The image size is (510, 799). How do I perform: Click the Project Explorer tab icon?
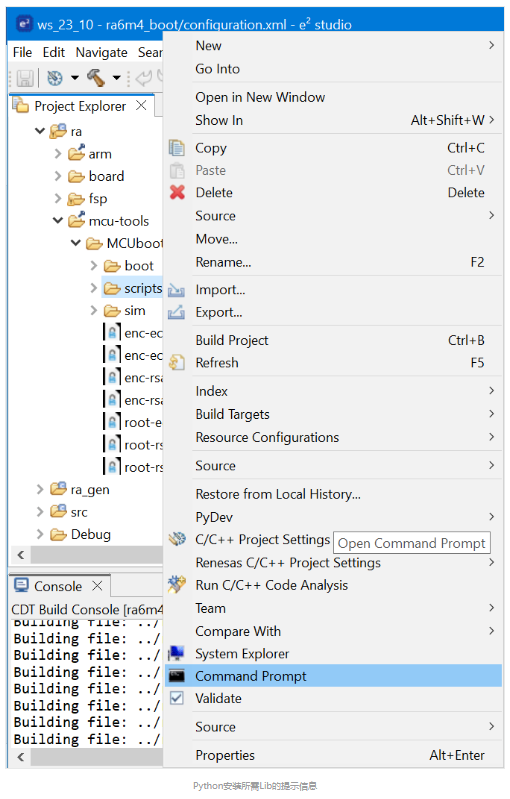click(x=21, y=105)
